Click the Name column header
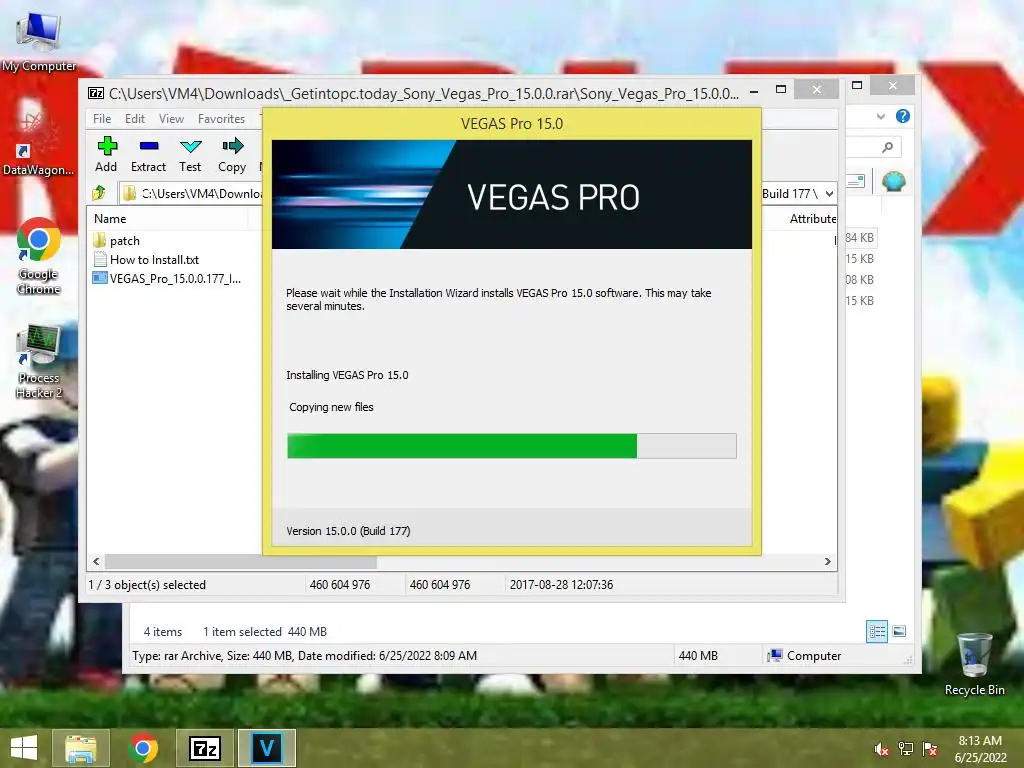 coord(110,219)
